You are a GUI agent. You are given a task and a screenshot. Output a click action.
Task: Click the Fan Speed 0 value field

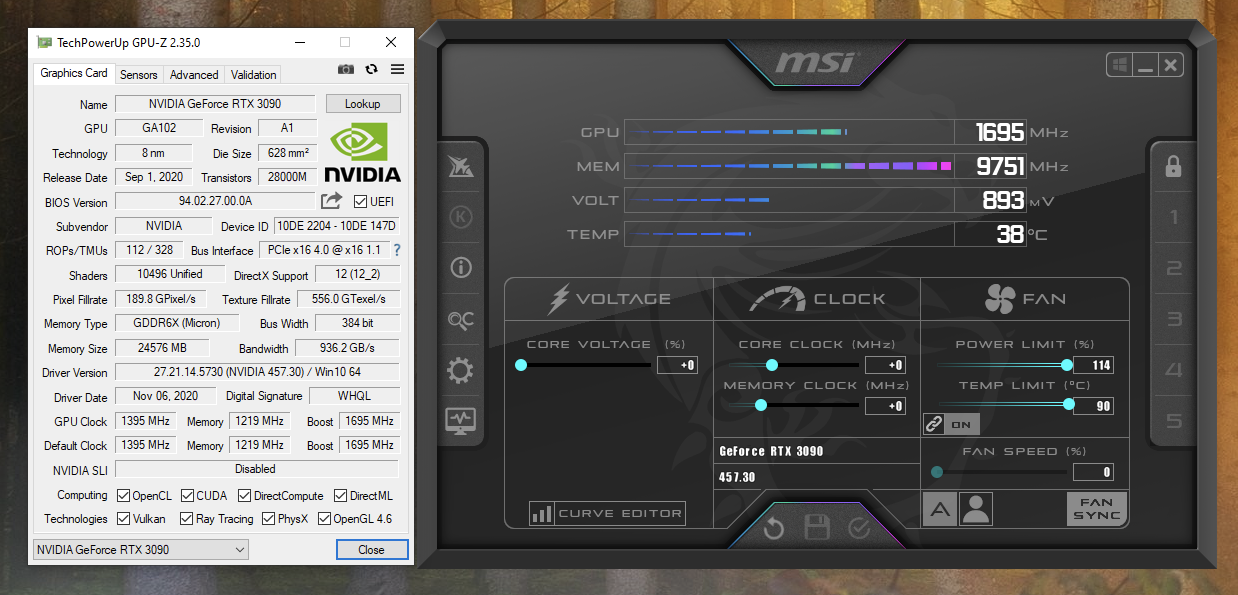click(1093, 472)
